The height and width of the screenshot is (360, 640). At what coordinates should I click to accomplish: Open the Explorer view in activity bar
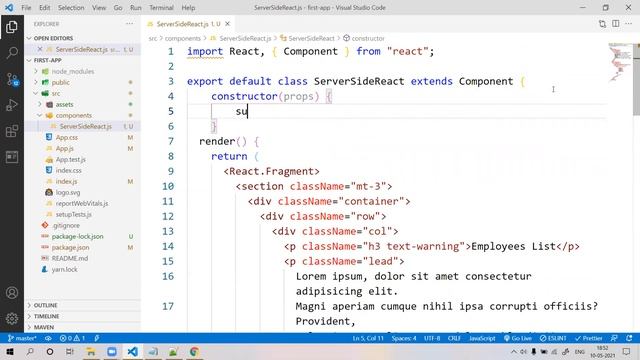coord(12,27)
